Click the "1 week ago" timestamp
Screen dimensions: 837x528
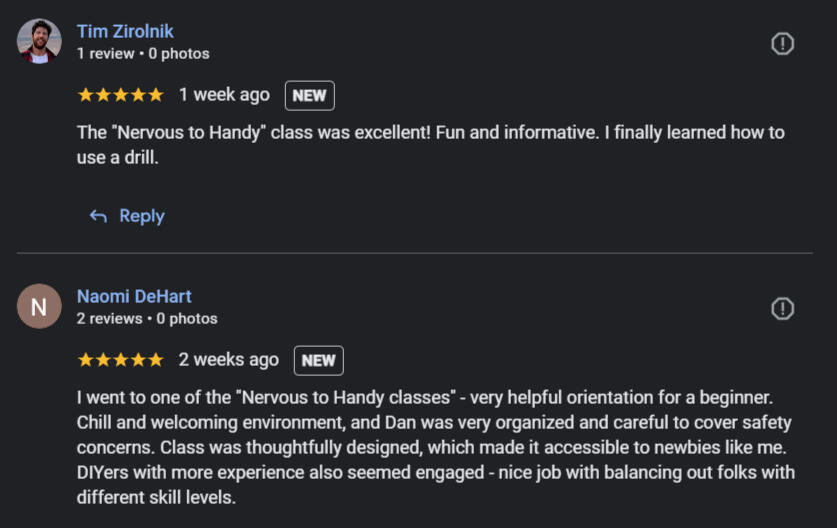click(x=224, y=95)
